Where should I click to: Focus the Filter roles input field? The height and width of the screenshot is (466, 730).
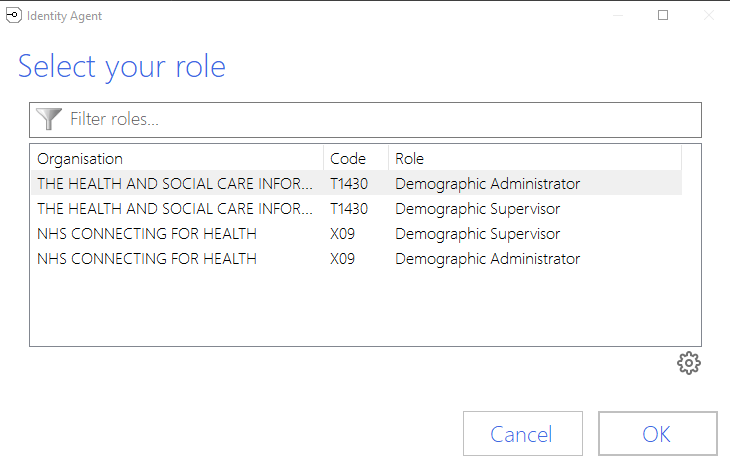(365, 120)
